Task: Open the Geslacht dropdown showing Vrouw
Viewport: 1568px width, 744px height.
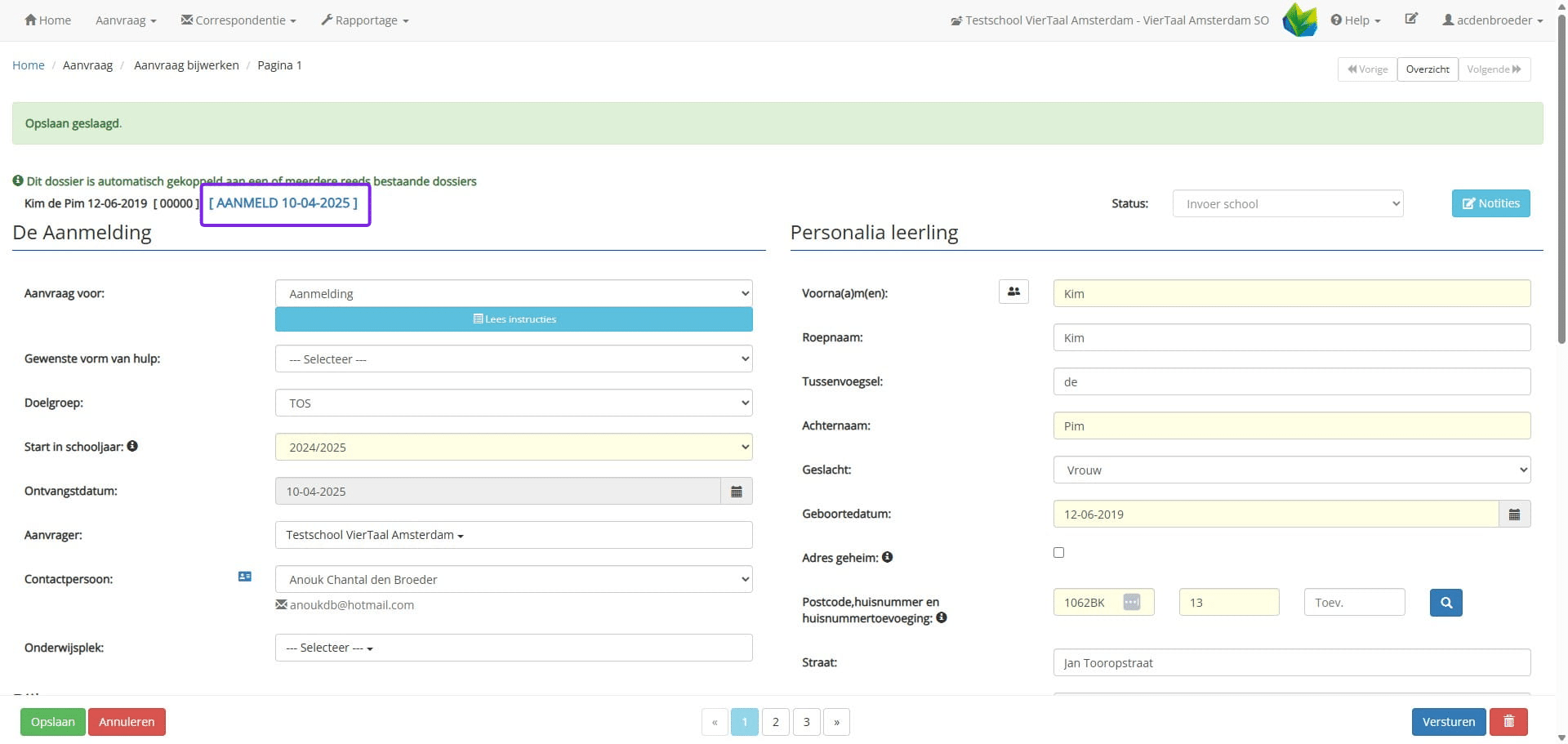Action: click(x=1292, y=470)
